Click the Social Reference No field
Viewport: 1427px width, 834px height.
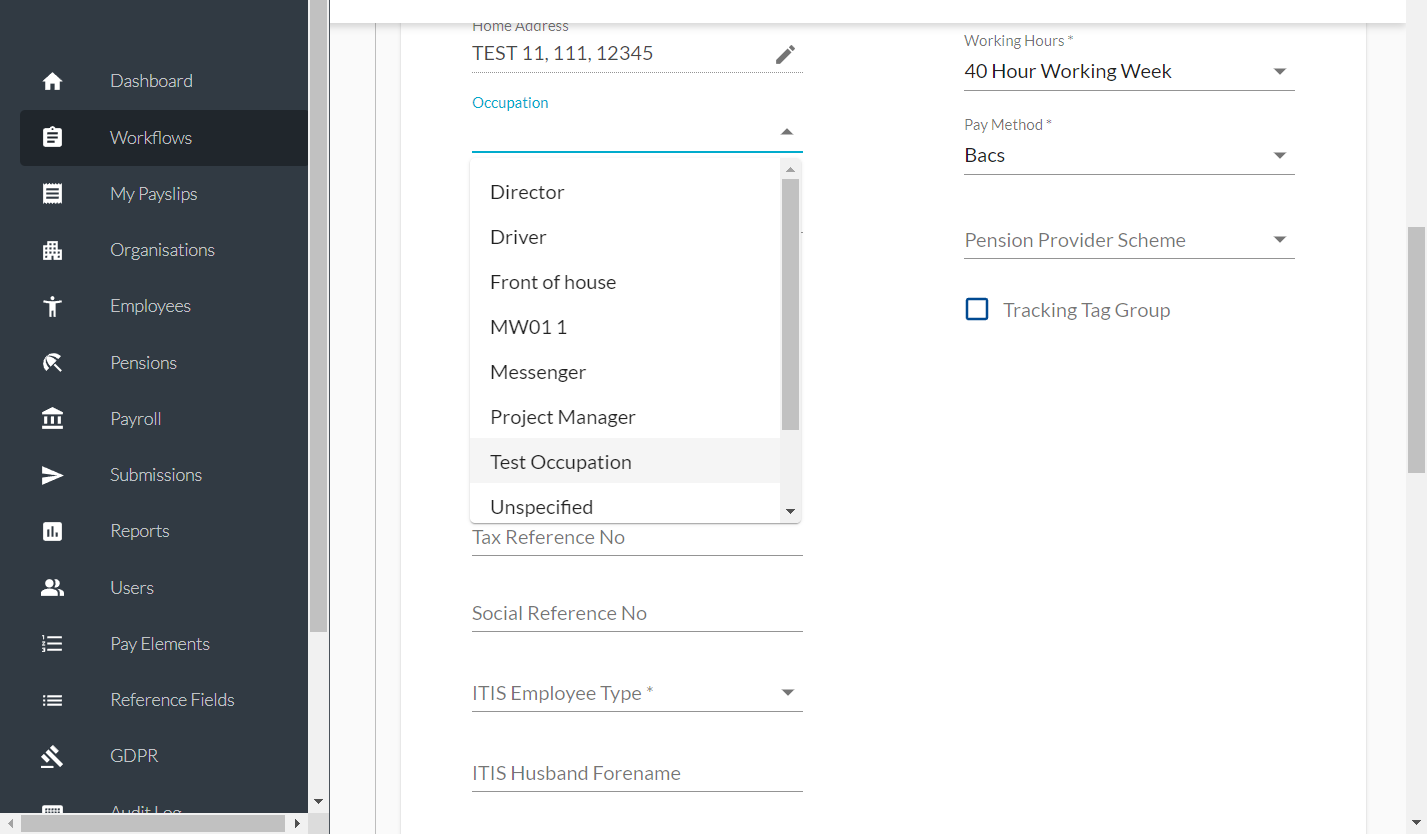tap(637, 614)
